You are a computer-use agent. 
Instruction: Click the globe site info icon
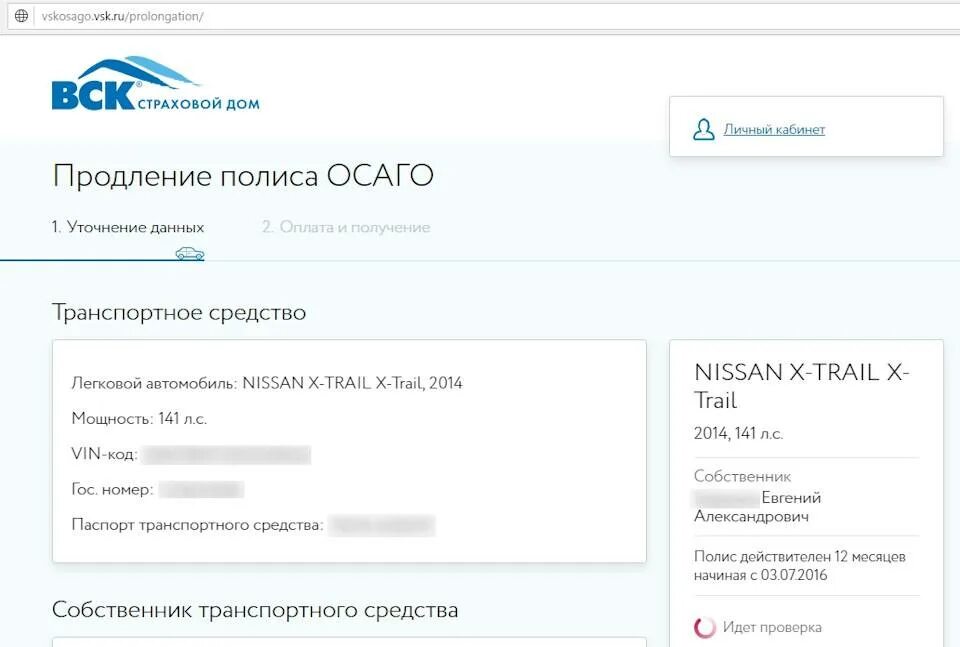pyautogui.click(x=21, y=16)
